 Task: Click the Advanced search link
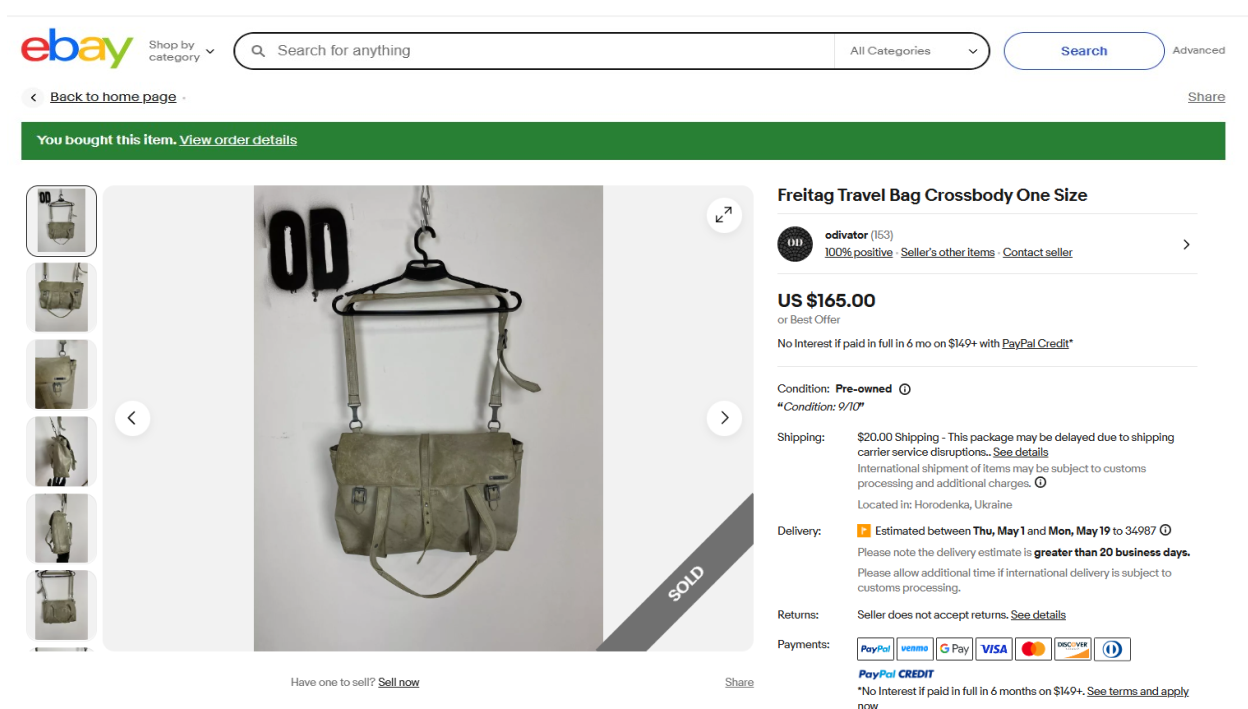(1198, 50)
